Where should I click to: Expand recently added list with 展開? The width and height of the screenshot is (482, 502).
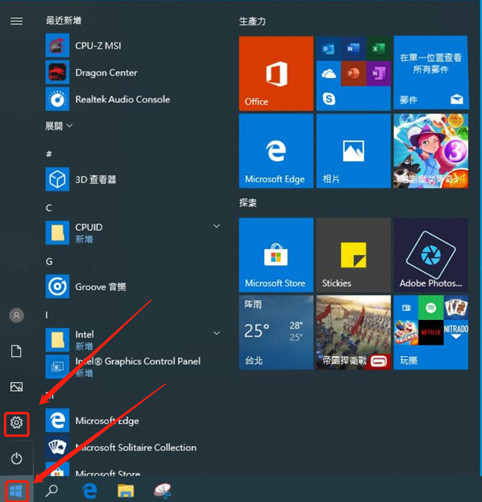point(59,126)
